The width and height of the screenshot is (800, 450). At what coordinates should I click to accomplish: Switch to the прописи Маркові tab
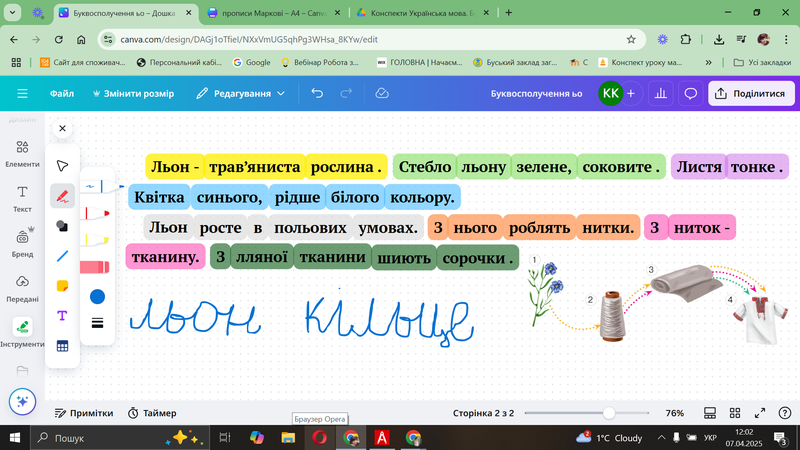(x=273, y=13)
